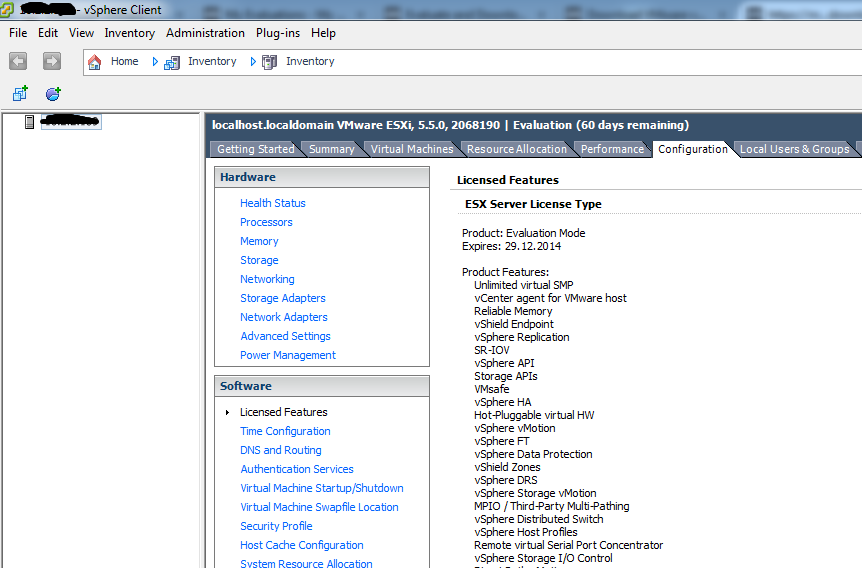The height and width of the screenshot is (568, 862).
Task: Click the 'ESX Server License Type' heading
Action: 533,204
